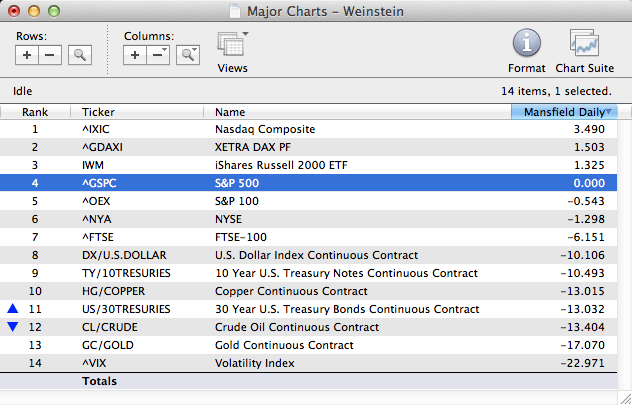Image resolution: width=632 pixels, height=405 pixels.
Task: Remove selected row with minus button
Action: pos(51,55)
